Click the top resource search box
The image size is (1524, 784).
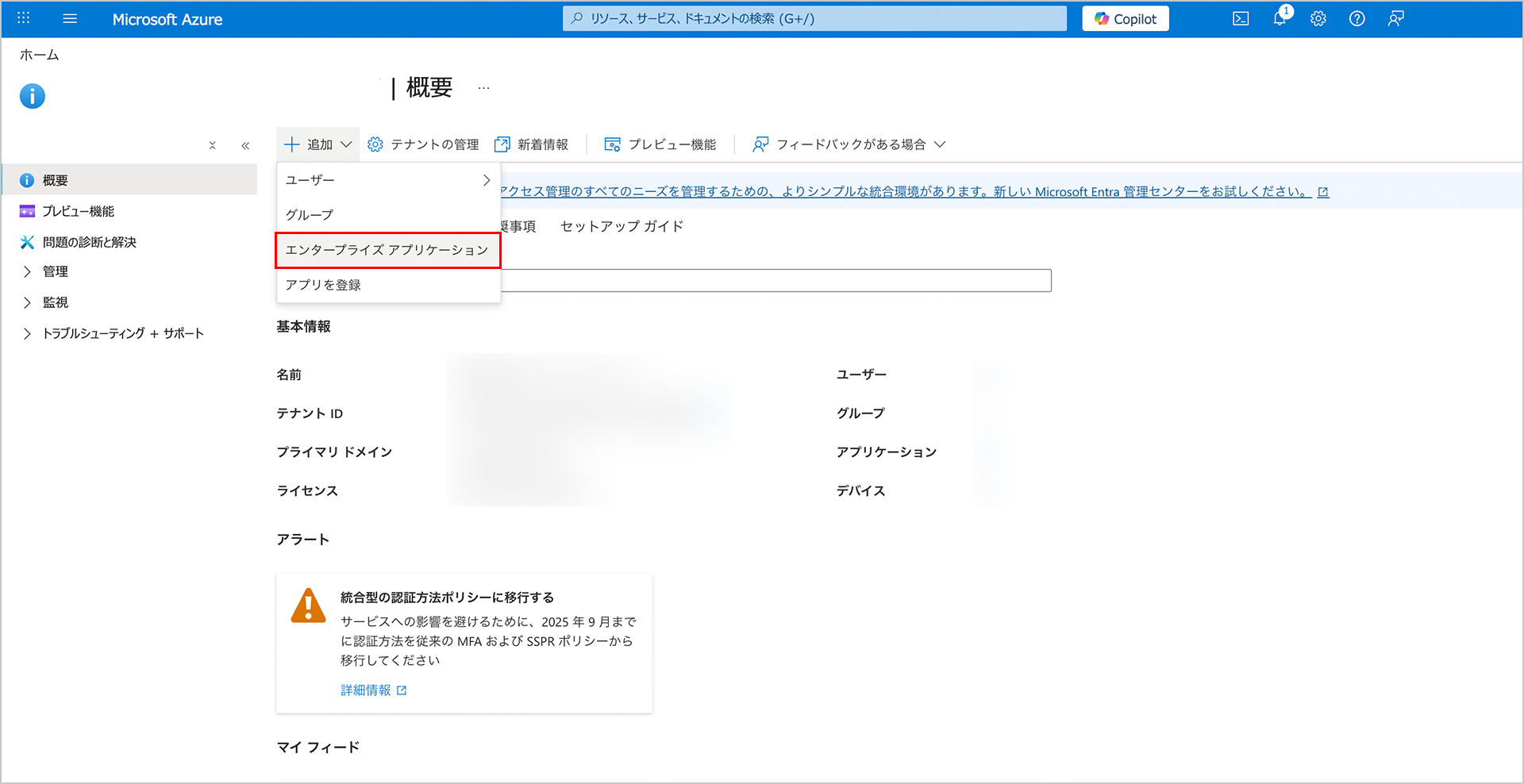tap(814, 19)
